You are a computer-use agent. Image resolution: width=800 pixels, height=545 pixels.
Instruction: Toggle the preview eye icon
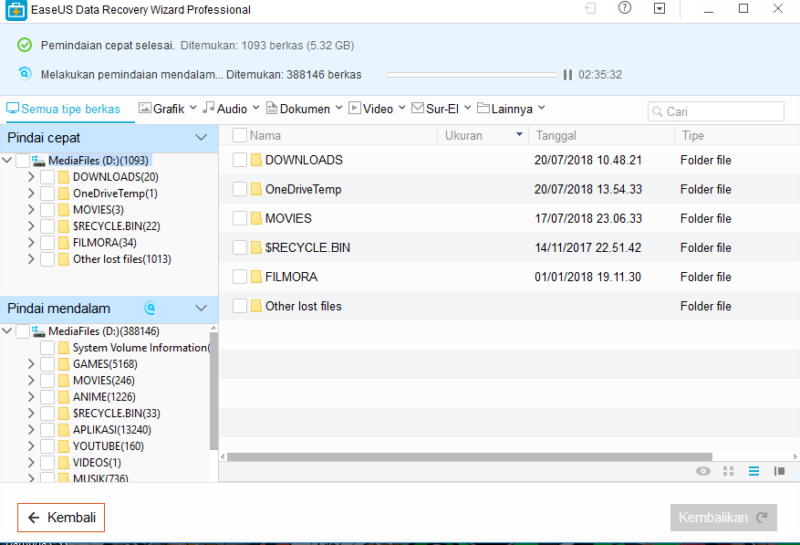(x=703, y=471)
